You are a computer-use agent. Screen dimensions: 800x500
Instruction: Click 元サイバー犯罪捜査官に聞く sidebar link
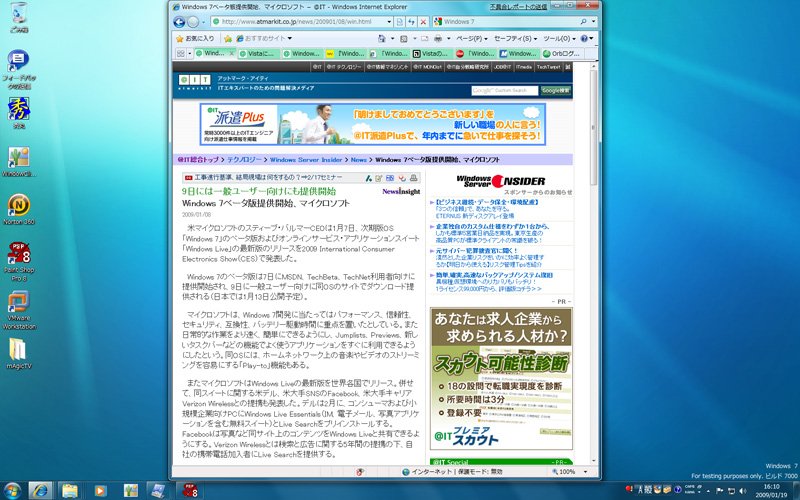pos(477,251)
